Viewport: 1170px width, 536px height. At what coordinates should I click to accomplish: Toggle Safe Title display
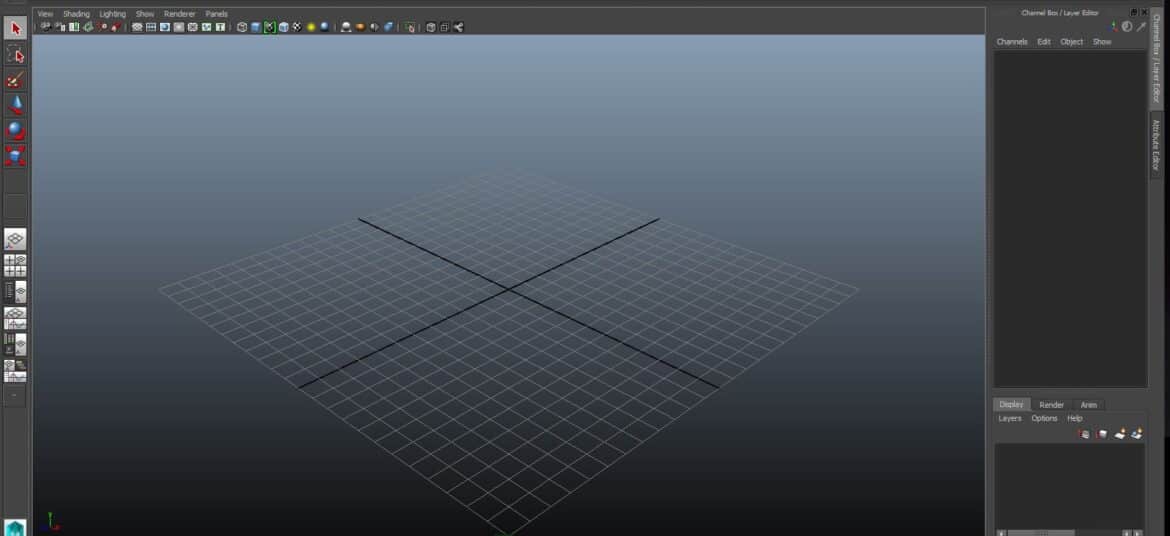[x=219, y=27]
